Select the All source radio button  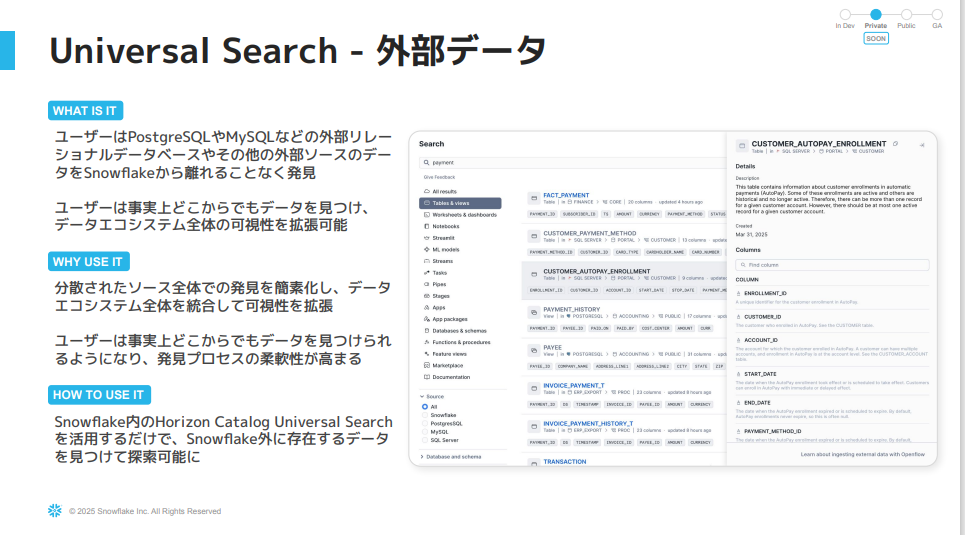pos(425,407)
